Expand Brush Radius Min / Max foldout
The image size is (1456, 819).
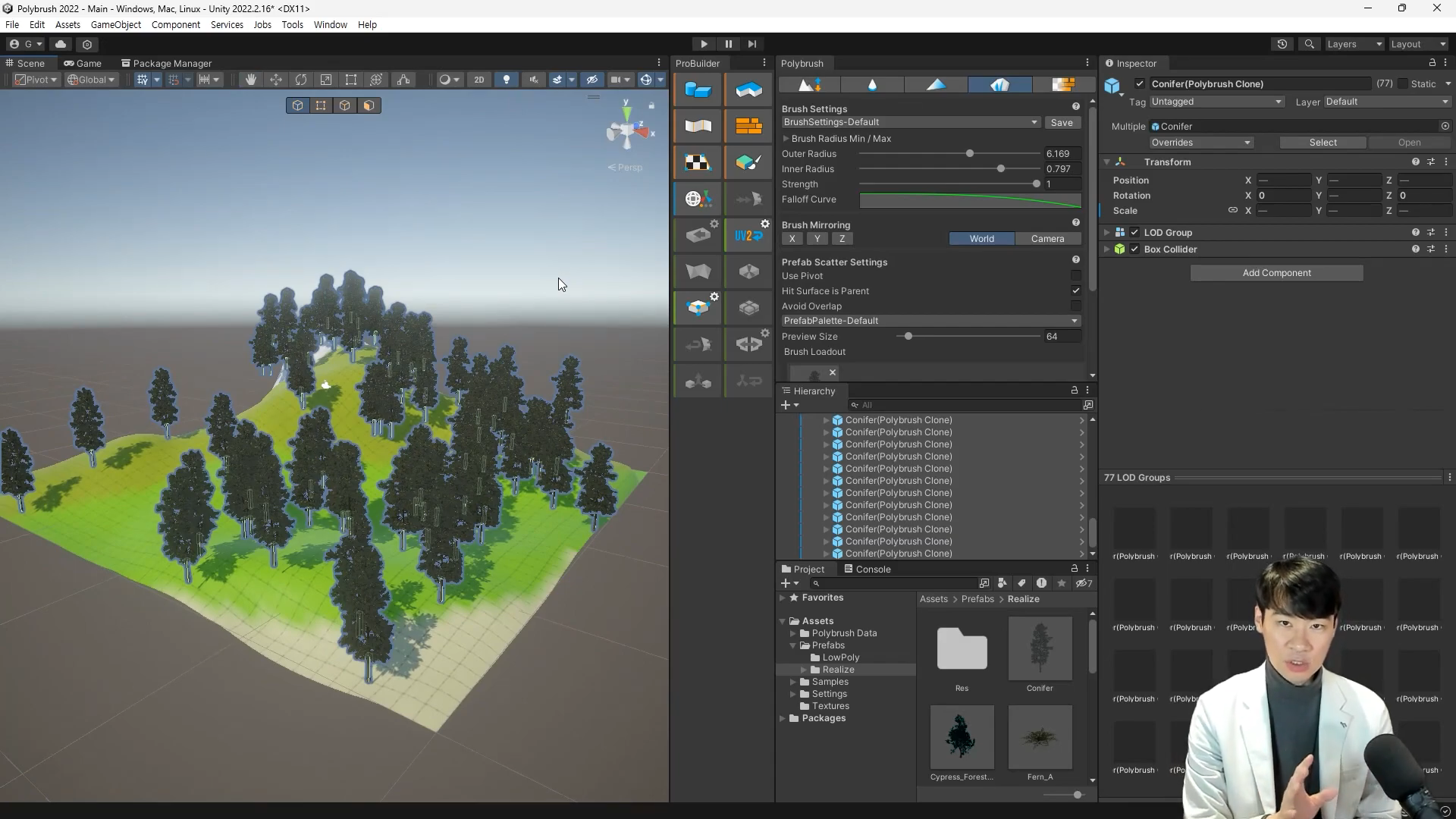click(x=786, y=139)
